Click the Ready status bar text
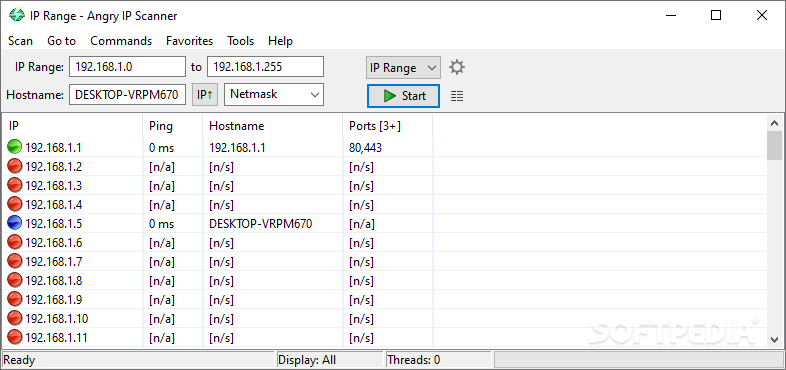This screenshot has width=786, height=370. [19, 360]
